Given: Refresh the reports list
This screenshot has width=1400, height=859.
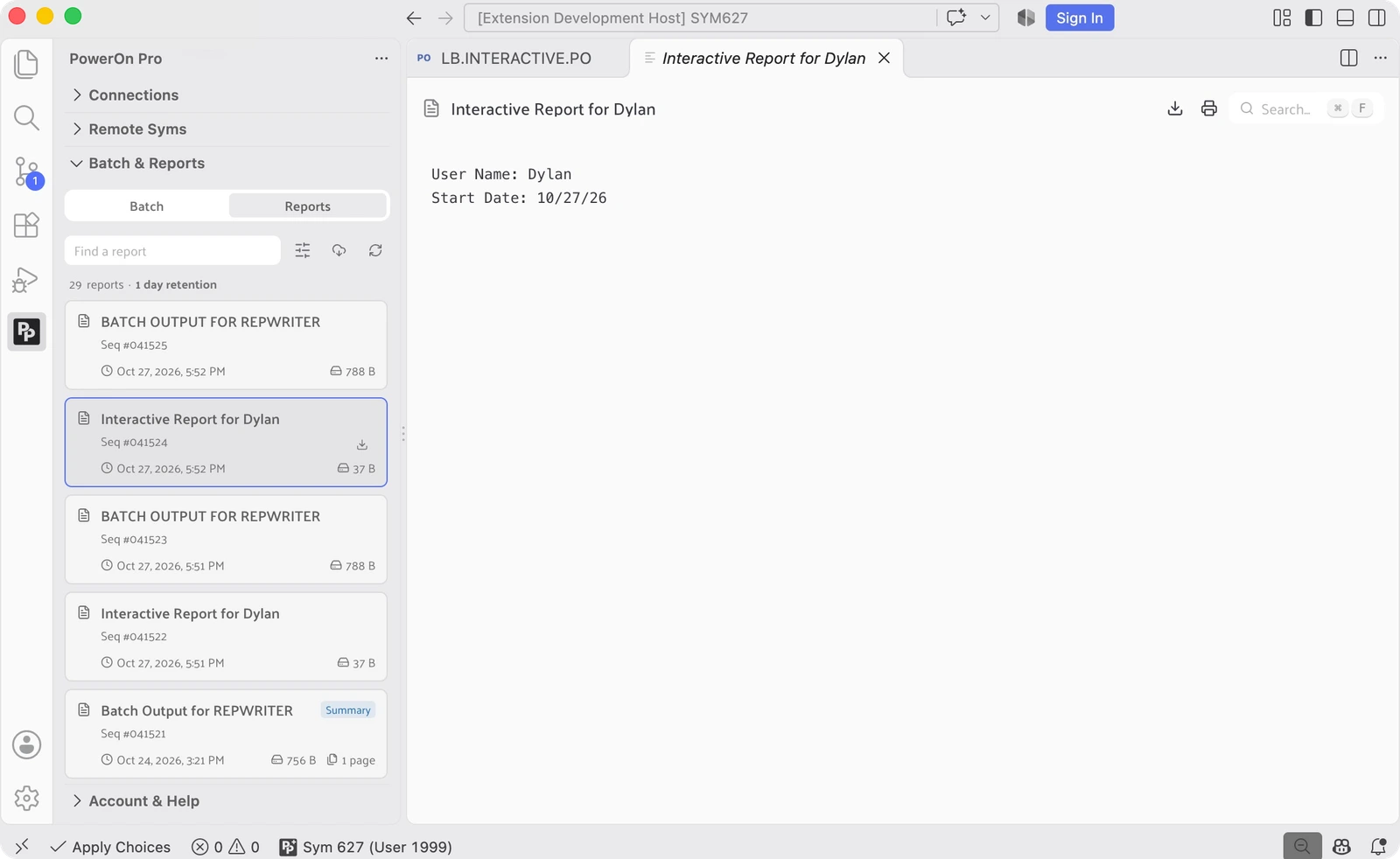Looking at the screenshot, I should coord(375,251).
